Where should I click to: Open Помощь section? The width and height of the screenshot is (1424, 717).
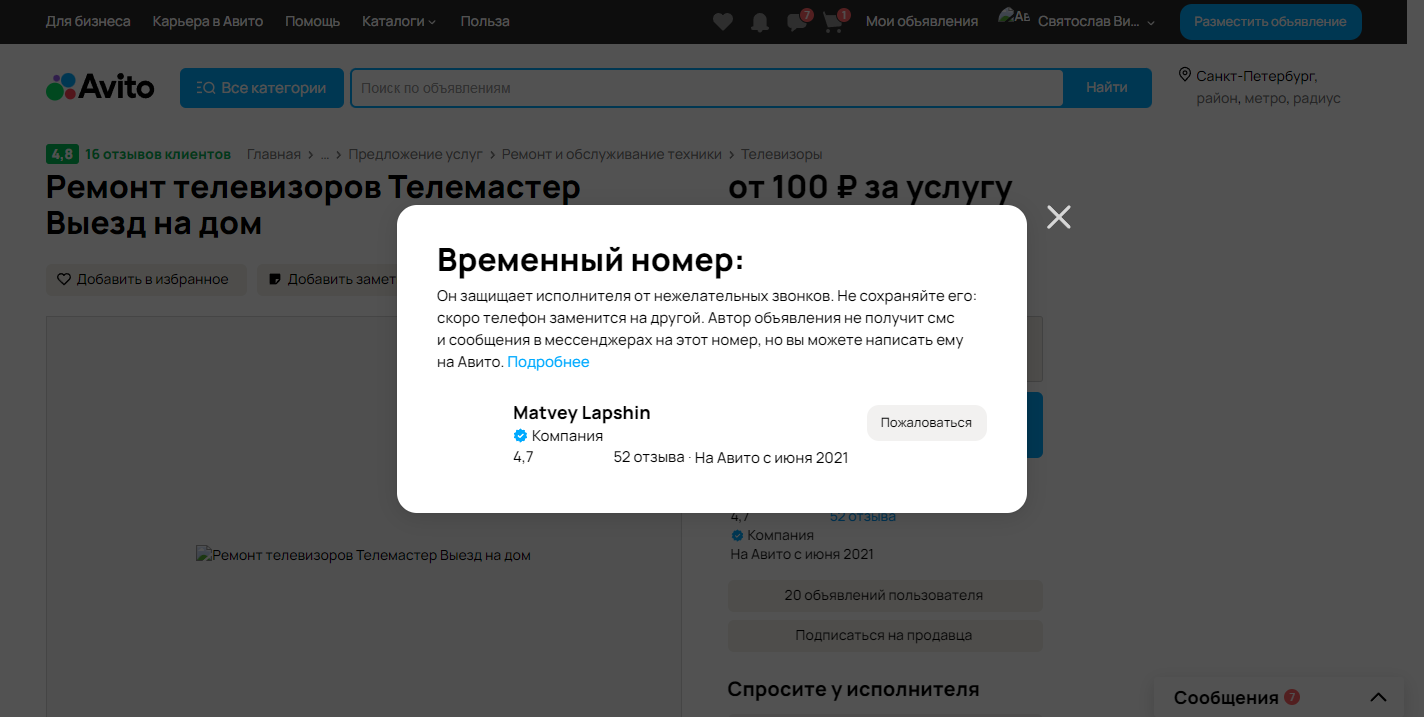(x=313, y=21)
